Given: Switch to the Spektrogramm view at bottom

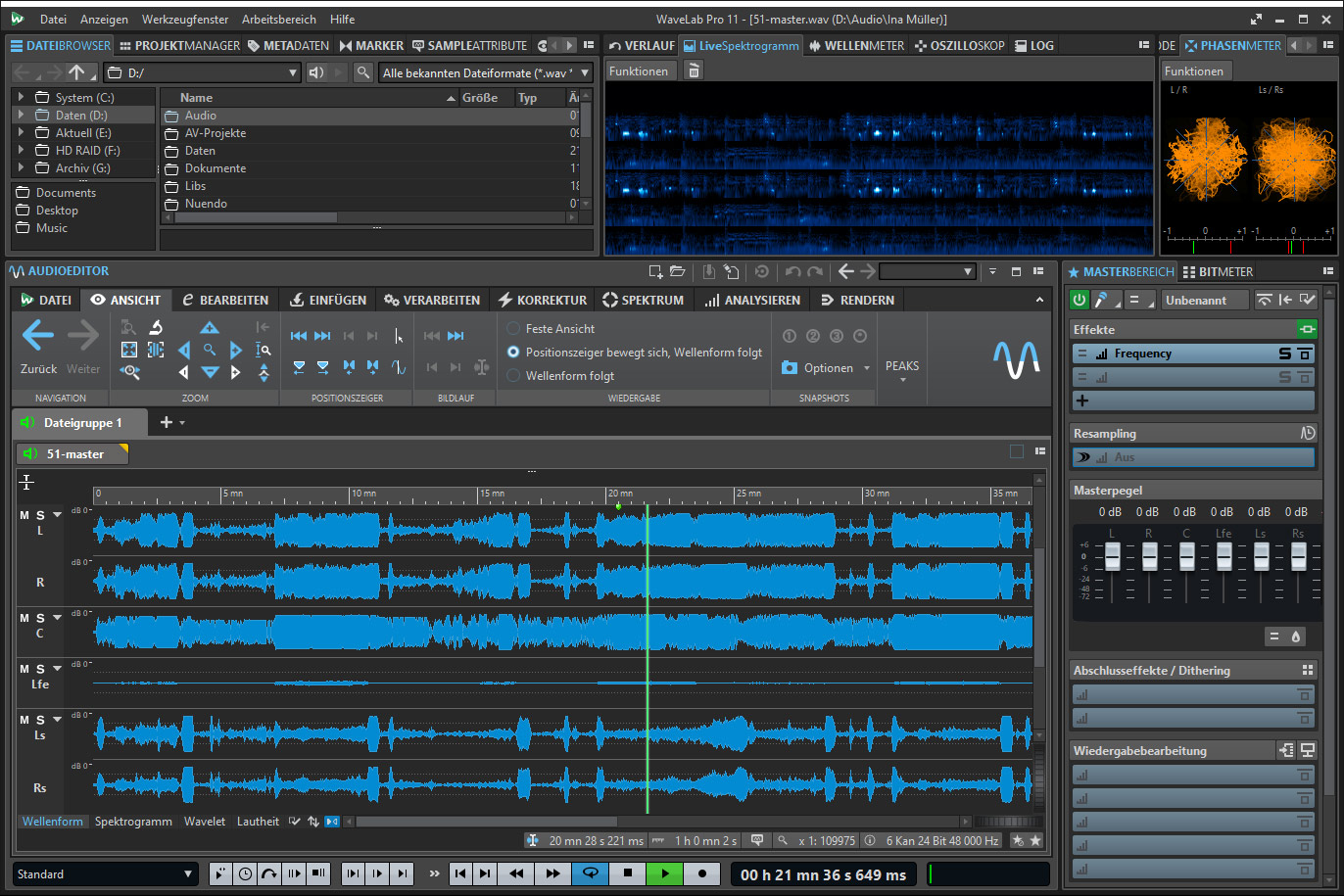Looking at the screenshot, I should click(133, 822).
